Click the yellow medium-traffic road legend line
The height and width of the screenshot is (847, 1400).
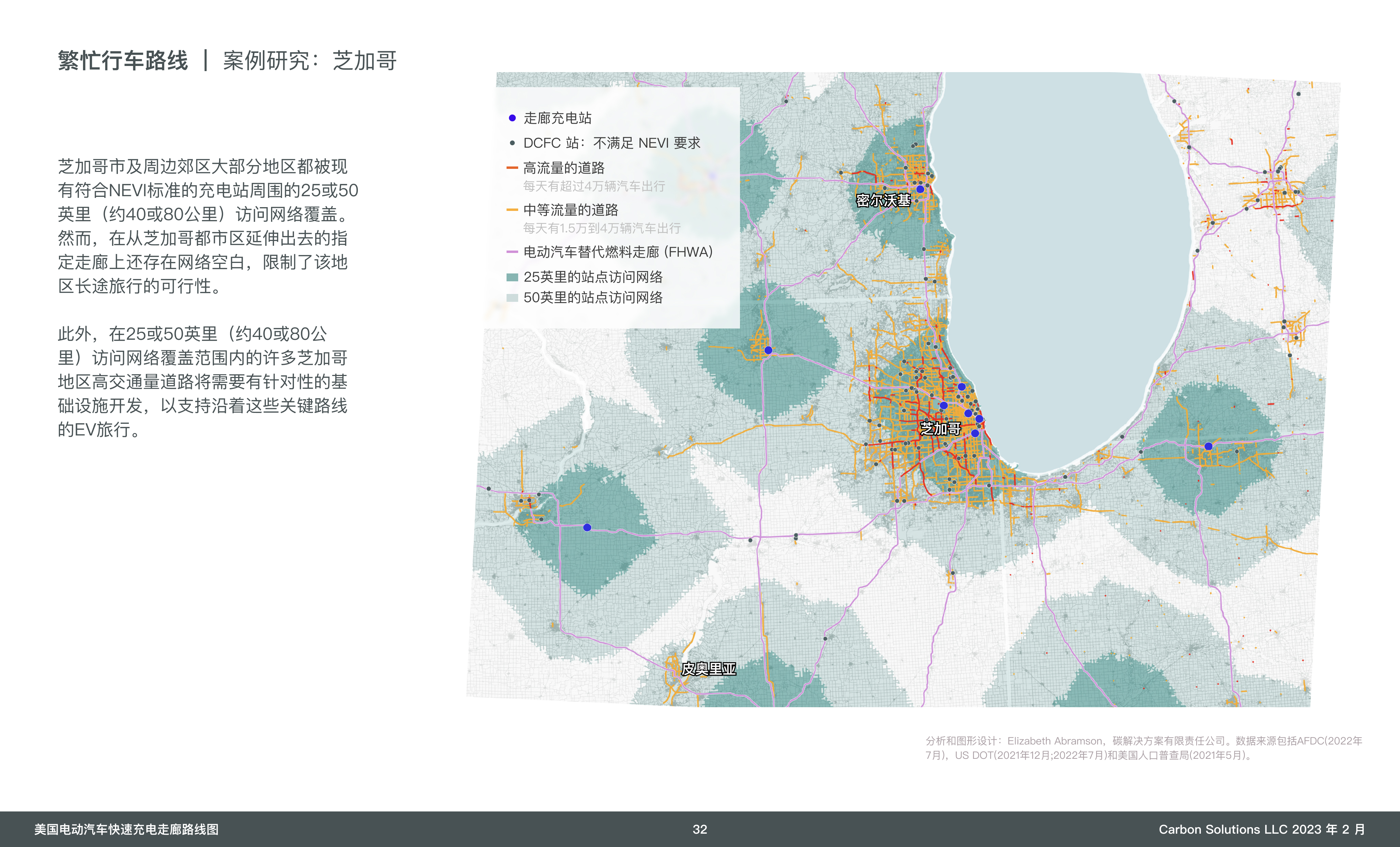tap(512, 210)
